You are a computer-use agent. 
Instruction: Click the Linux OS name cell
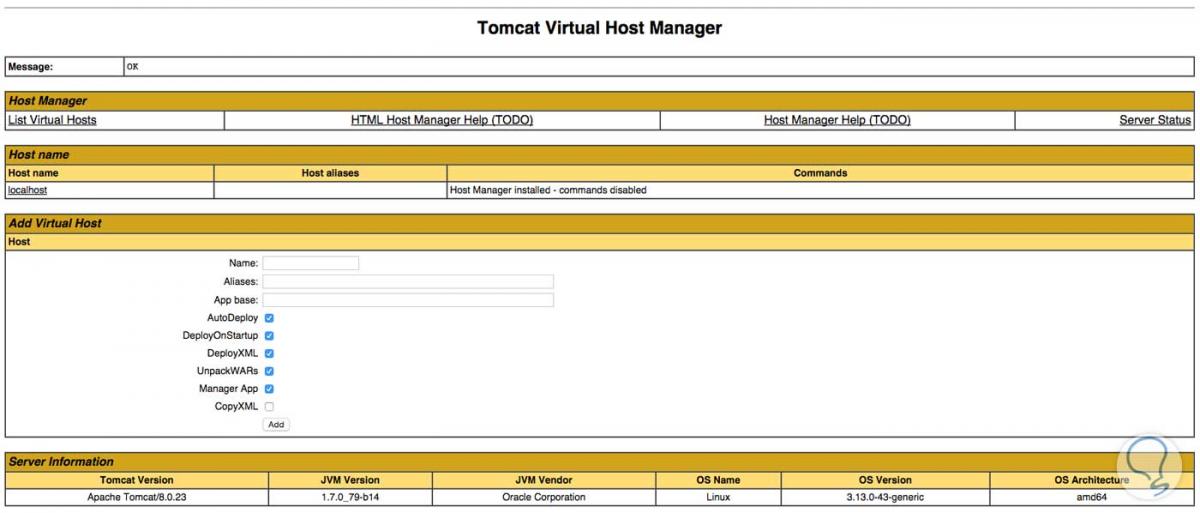click(718, 497)
